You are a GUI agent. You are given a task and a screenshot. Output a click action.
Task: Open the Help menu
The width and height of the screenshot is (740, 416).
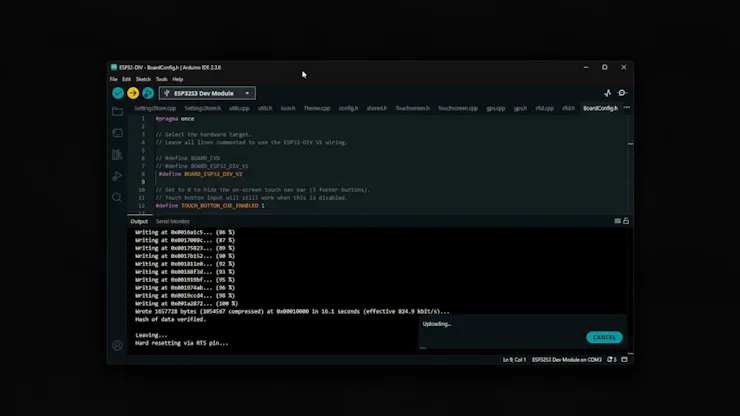point(177,79)
